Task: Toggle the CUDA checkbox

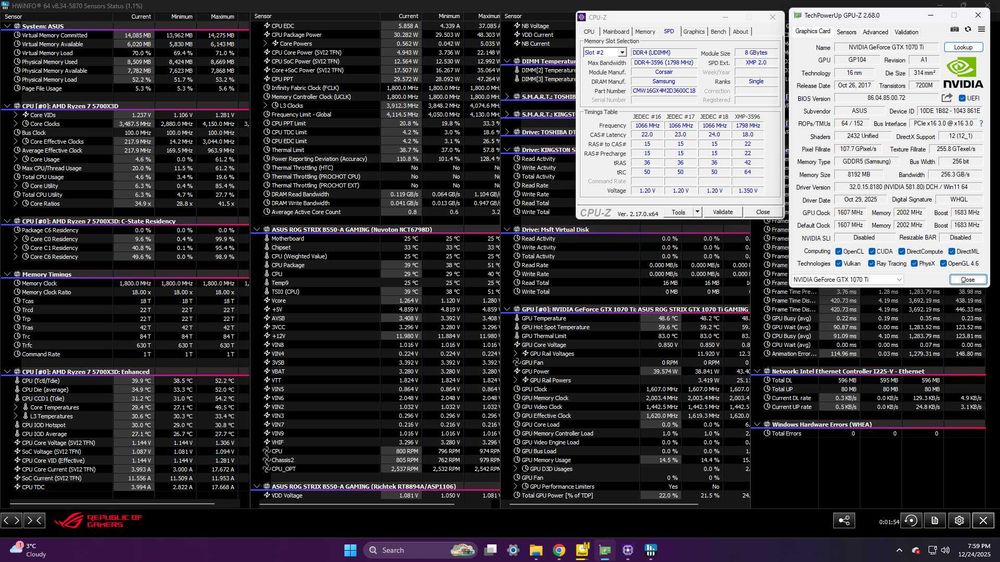Action: point(871,251)
